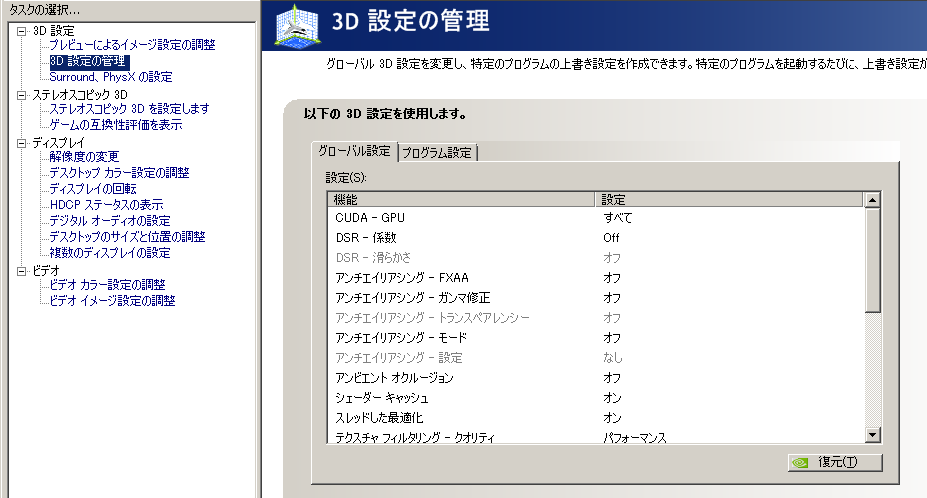Switch to the プログラム設定 tab
The image size is (927, 498).
[437, 153]
